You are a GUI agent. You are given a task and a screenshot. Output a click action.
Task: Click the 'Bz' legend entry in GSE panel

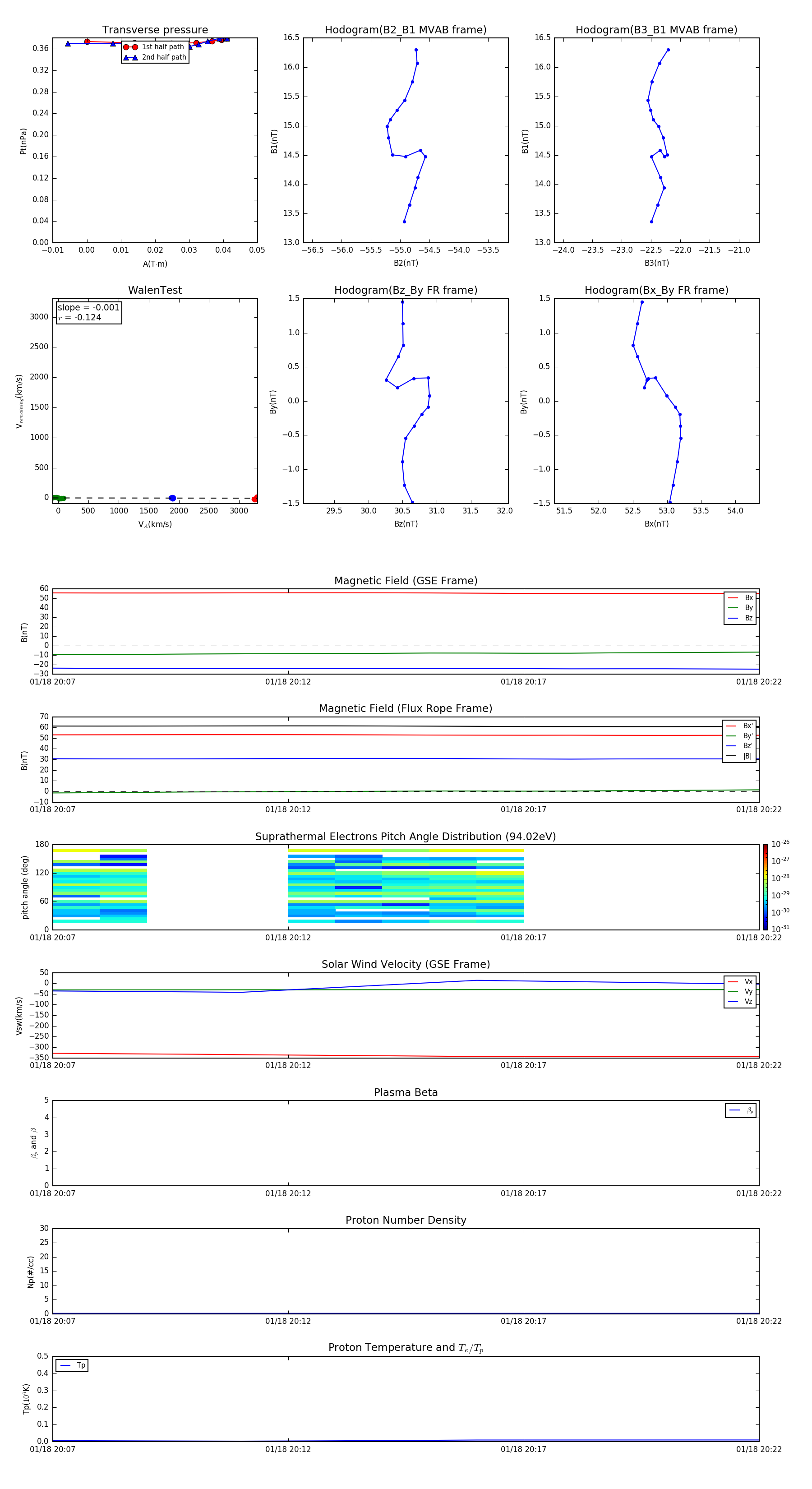point(740,618)
